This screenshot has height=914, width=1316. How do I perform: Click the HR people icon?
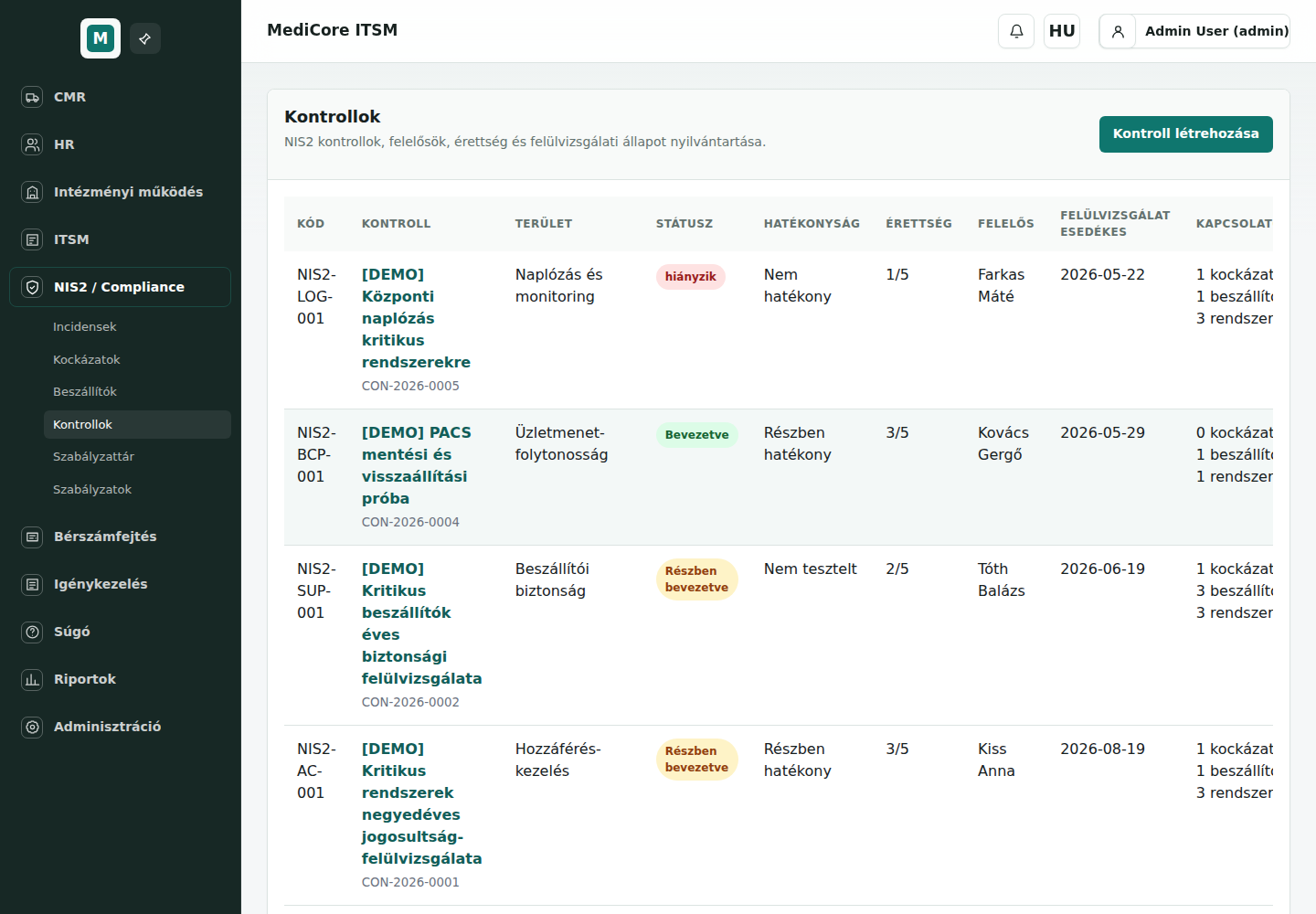tap(32, 144)
